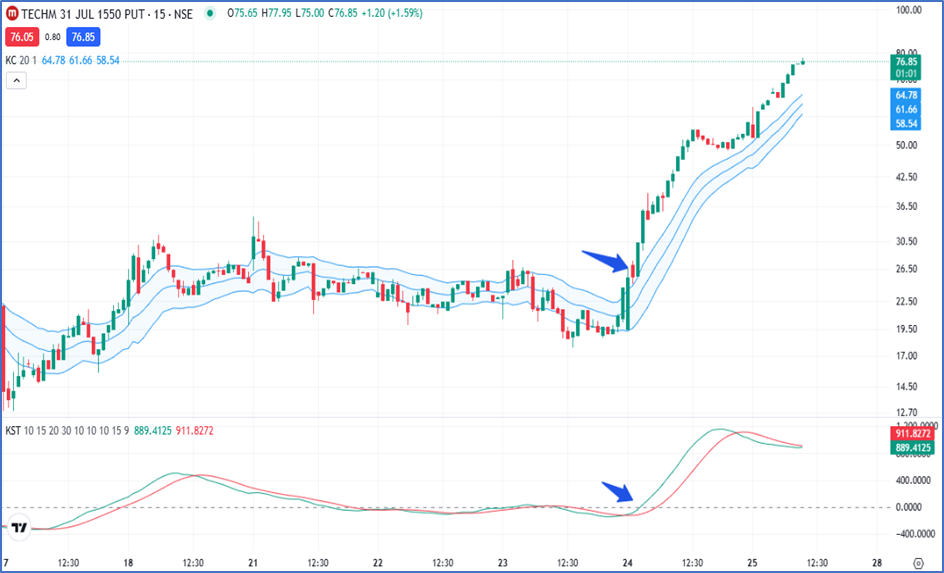Click KST value 889.4125 in legend

pos(152,431)
